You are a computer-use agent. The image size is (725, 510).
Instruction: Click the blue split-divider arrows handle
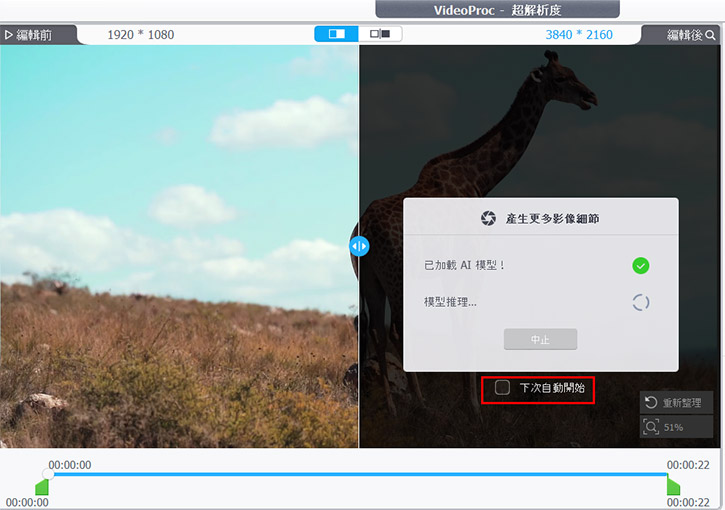[x=359, y=246]
